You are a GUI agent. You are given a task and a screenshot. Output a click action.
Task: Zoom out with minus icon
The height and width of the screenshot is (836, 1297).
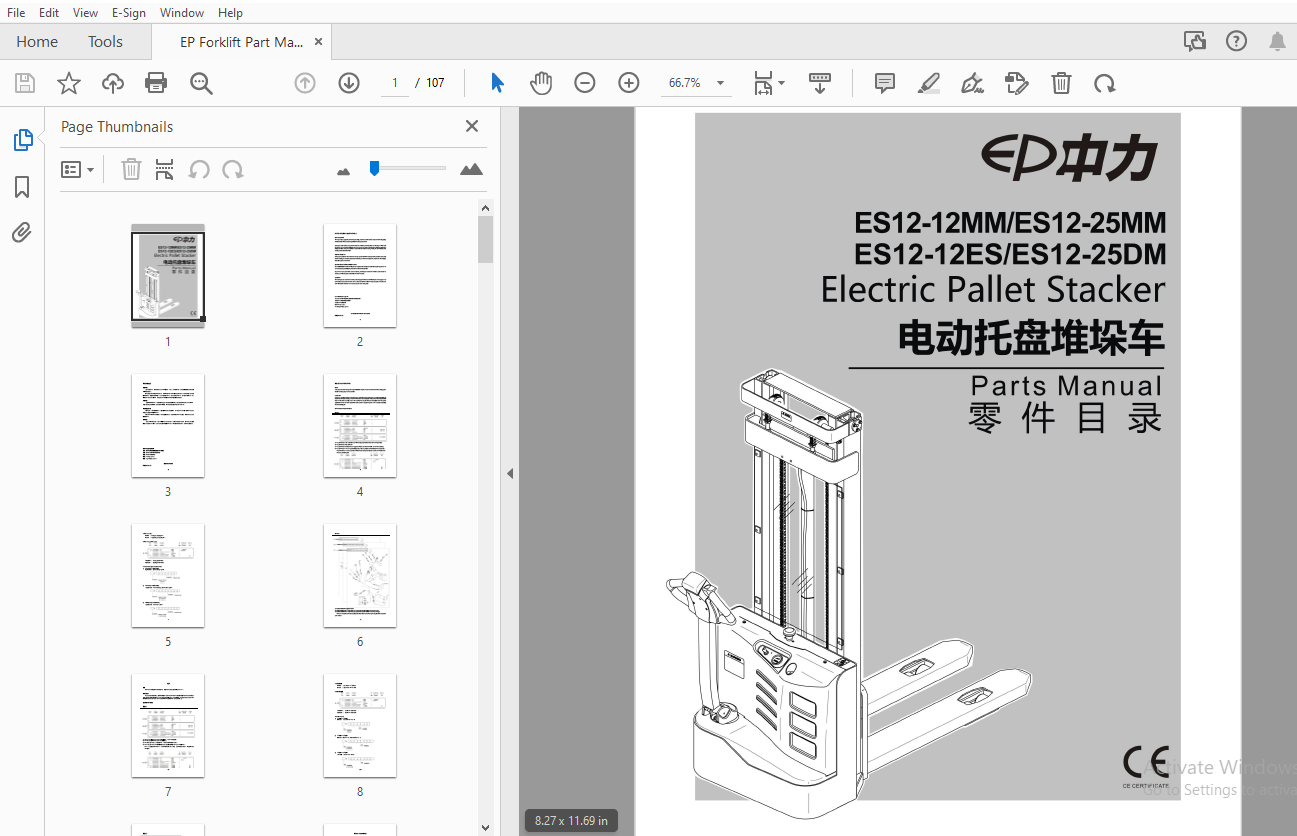tap(585, 83)
